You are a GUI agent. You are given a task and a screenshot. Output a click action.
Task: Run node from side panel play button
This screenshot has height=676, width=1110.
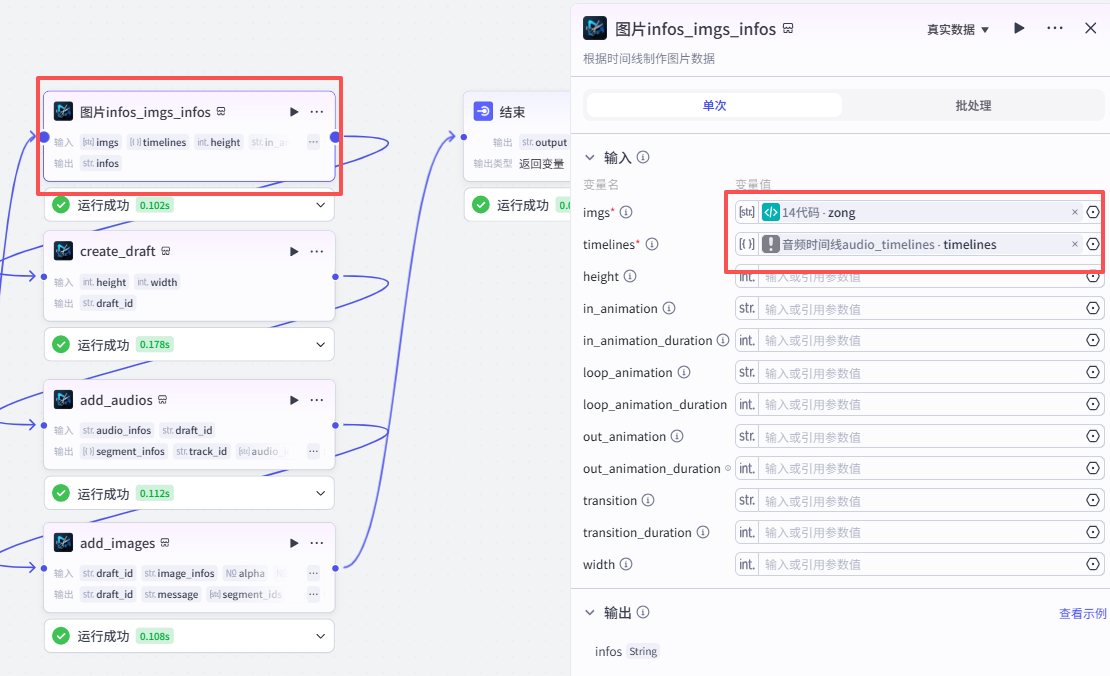[x=1019, y=28]
